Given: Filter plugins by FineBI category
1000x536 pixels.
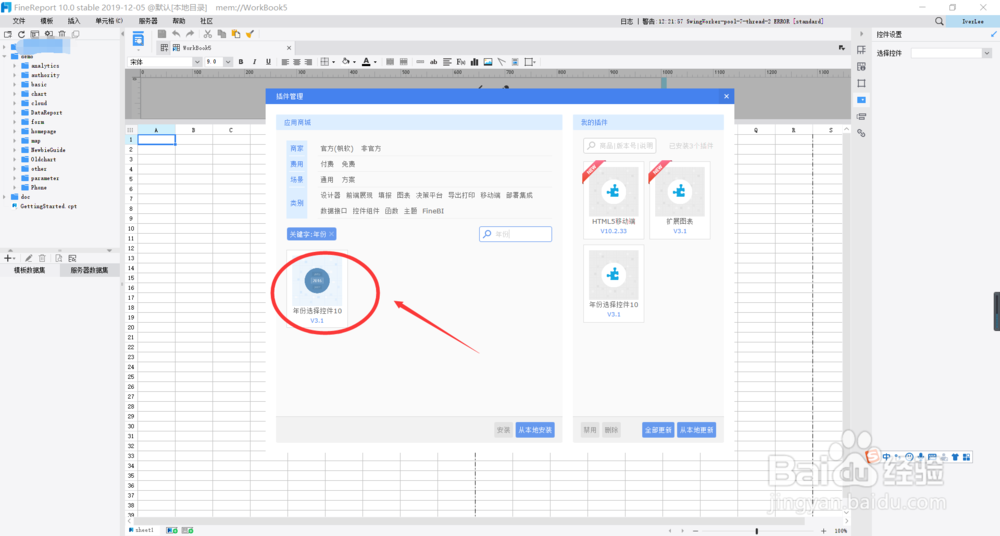Looking at the screenshot, I should click(433, 211).
